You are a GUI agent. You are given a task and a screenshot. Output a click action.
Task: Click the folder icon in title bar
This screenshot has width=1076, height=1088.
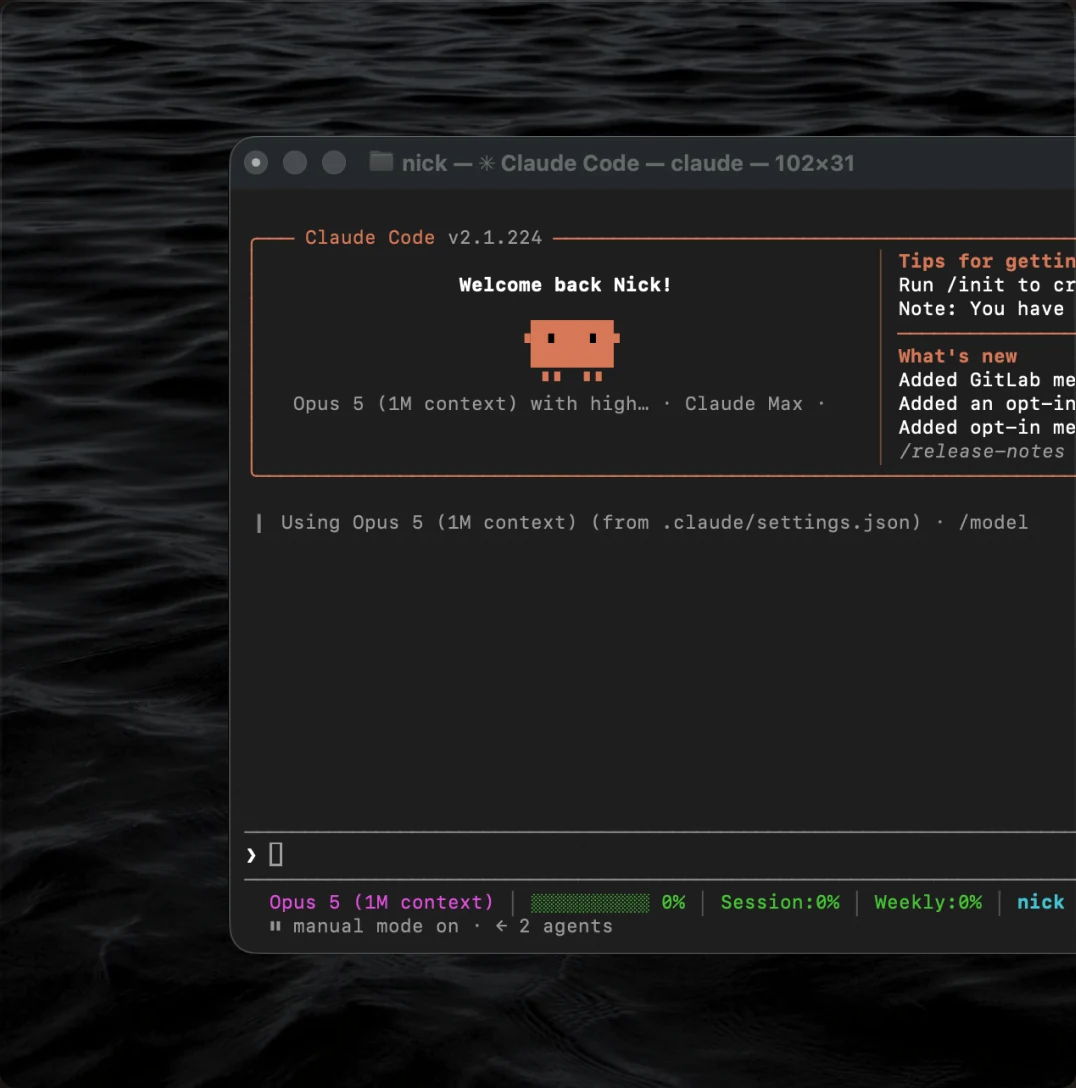coord(381,162)
